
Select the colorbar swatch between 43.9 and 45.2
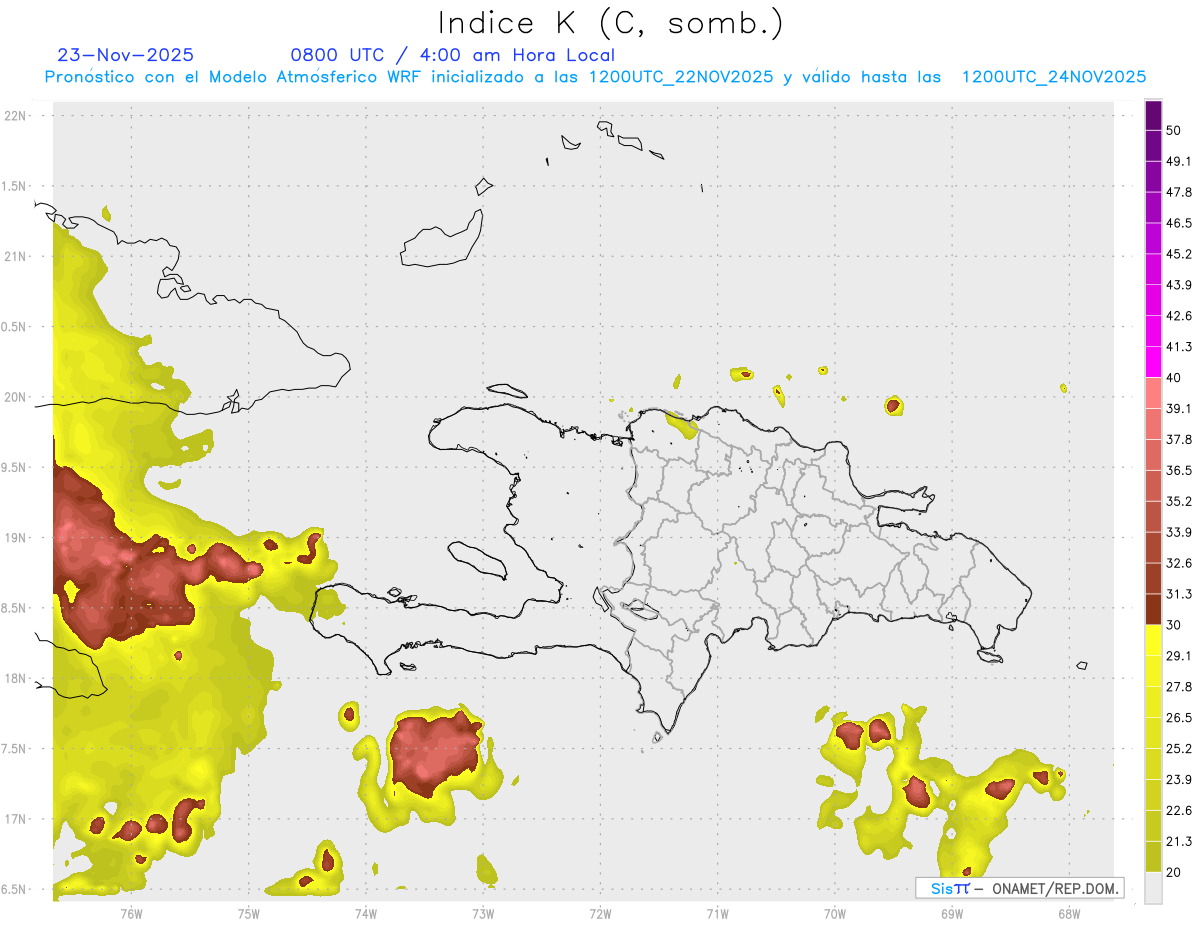click(x=1153, y=270)
